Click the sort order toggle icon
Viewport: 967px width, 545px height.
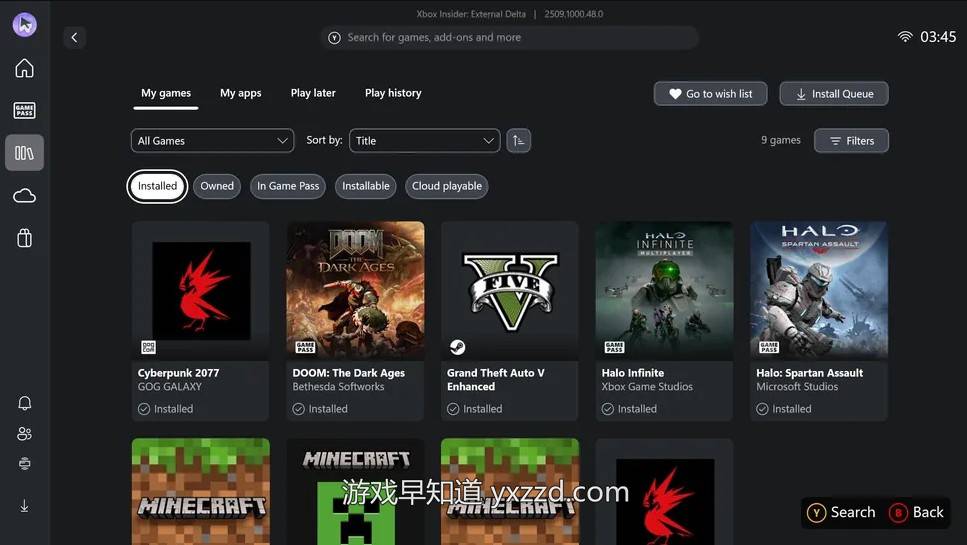point(519,141)
